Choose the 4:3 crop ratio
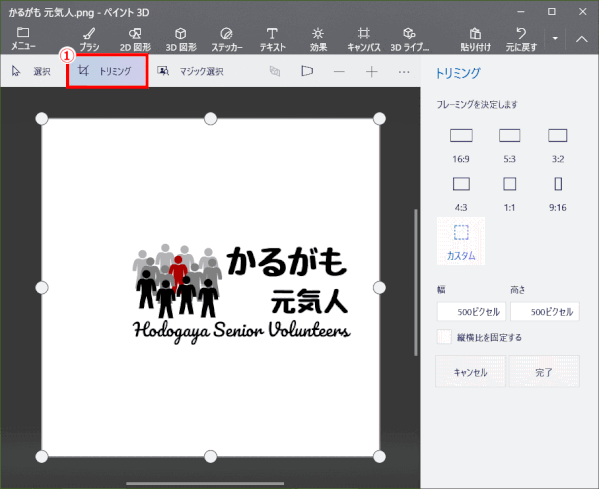 click(x=461, y=194)
